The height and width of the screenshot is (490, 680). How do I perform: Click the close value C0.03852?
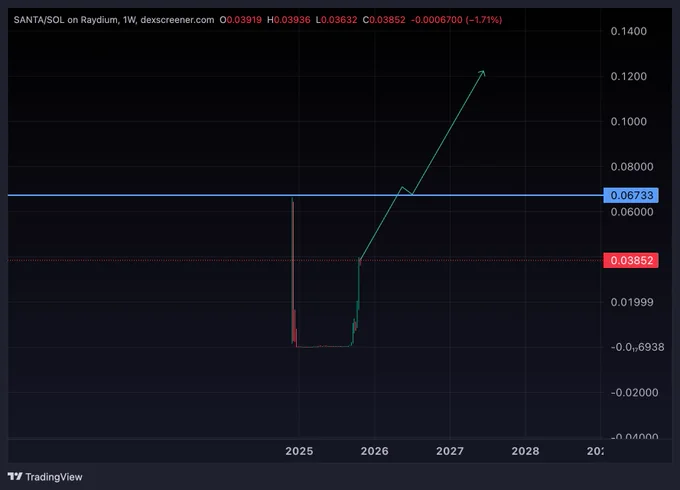384,20
